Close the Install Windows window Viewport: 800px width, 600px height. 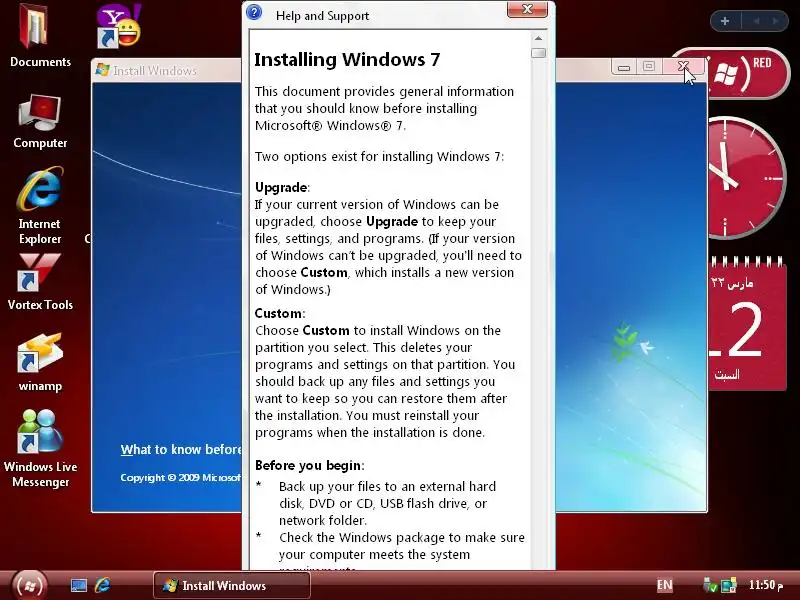pyautogui.click(x=684, y=66)
